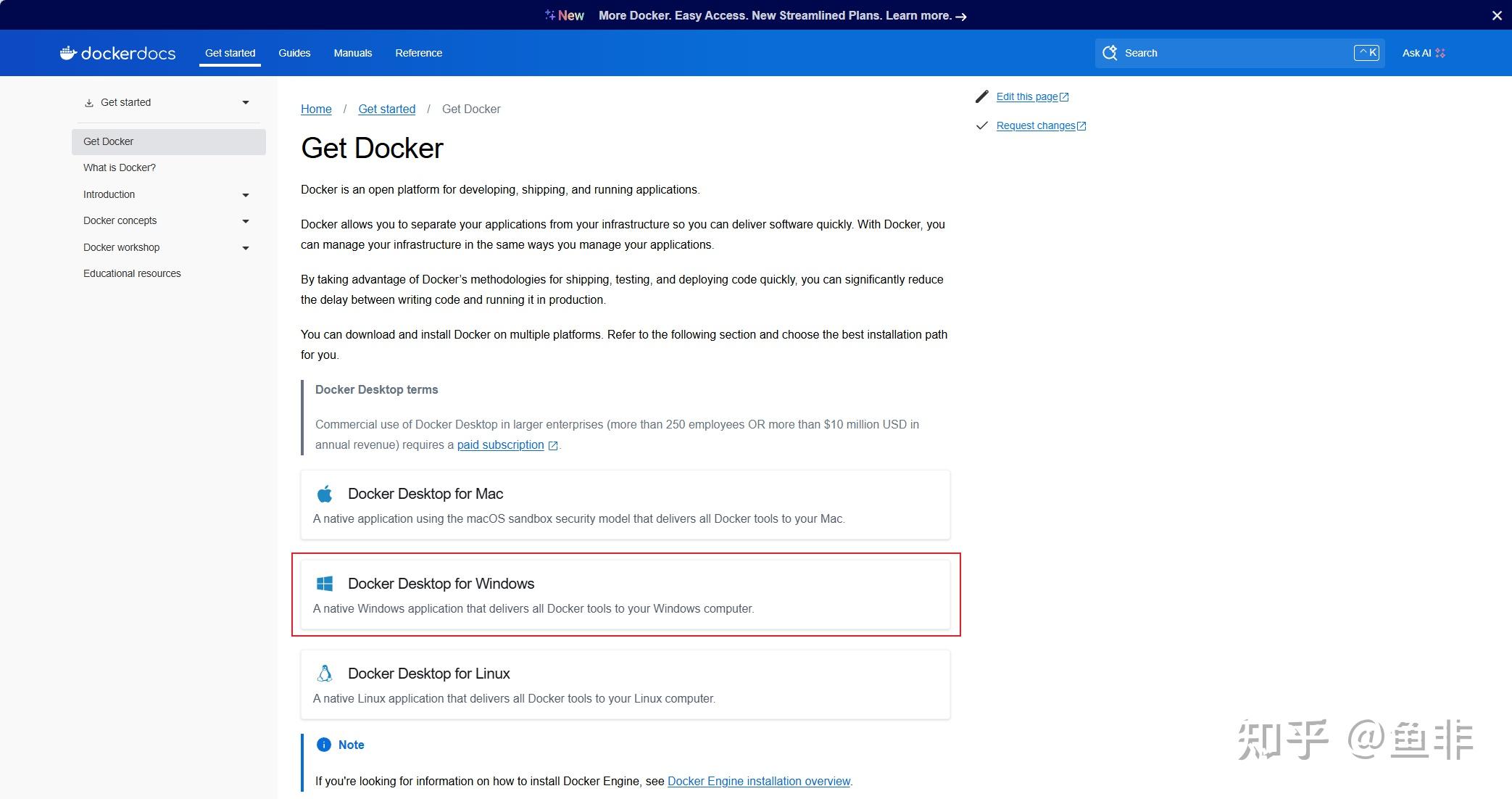The width and height of the screenshot is (1512, 799).
Task: Click the Docker docs whale logo
Action: click(68, 53)
